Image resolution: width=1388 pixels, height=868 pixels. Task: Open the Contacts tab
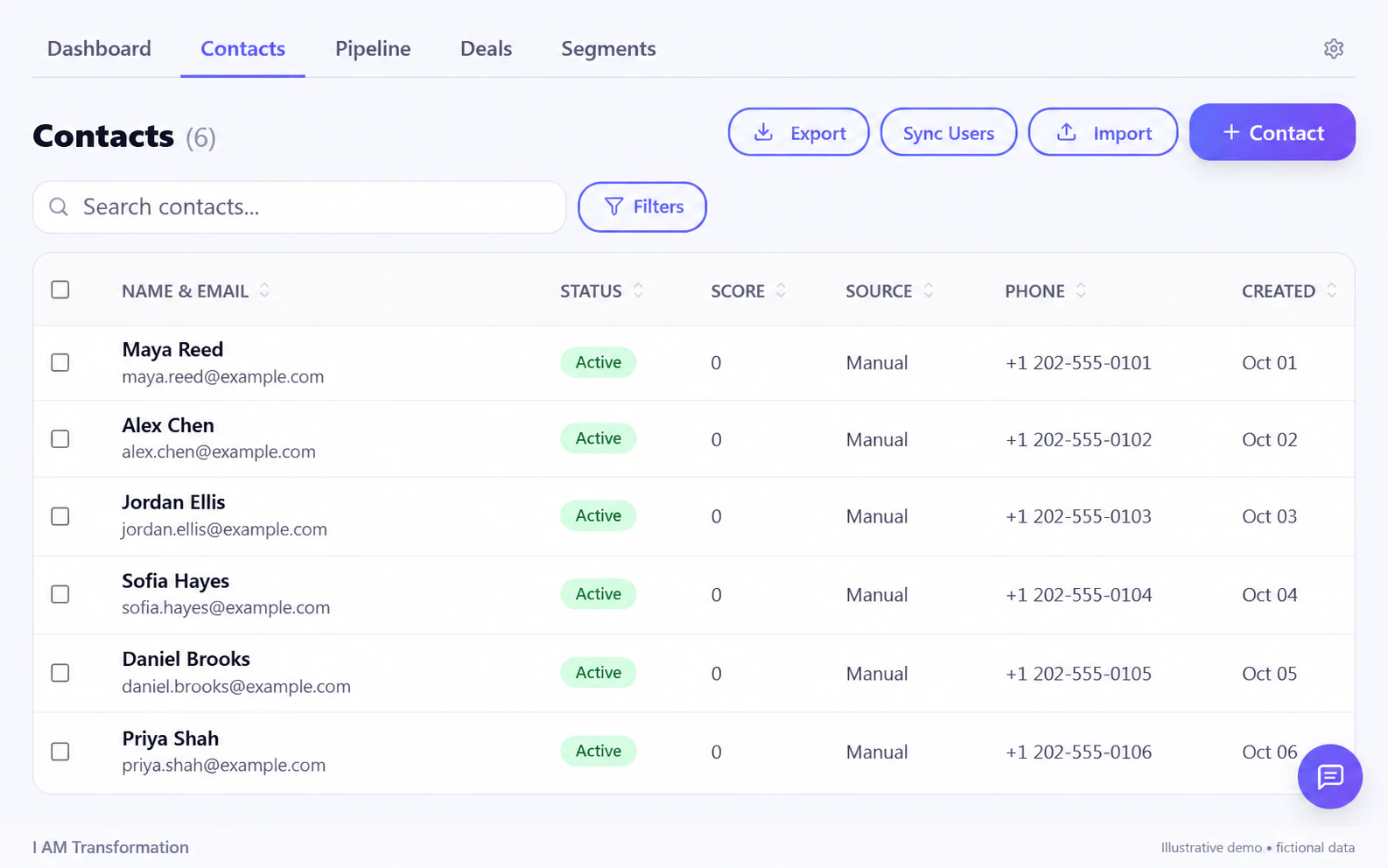pyautogui.click(x=242, y=49)
